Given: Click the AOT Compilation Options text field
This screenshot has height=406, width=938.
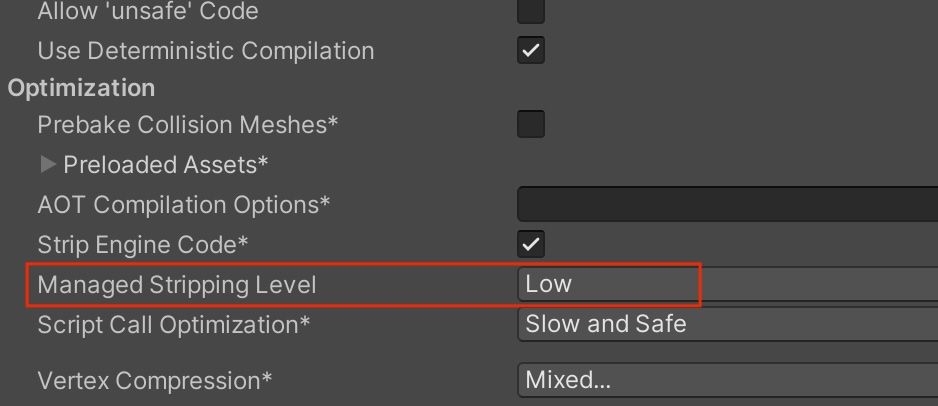Looking at the screenshot, I should (x=727, y=204).
